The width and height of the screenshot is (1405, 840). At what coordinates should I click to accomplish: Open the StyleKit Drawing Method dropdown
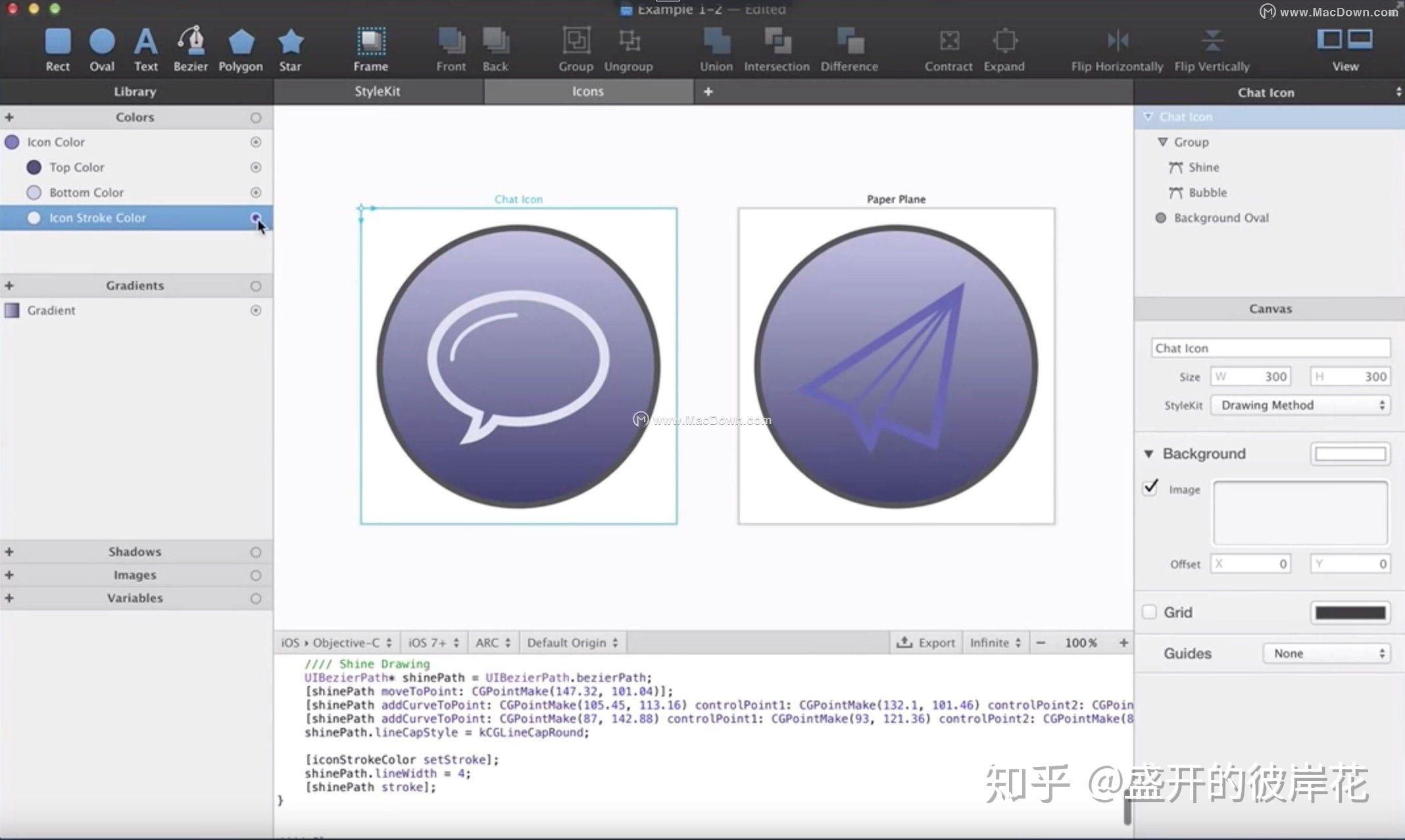(x=1301, y=405)
